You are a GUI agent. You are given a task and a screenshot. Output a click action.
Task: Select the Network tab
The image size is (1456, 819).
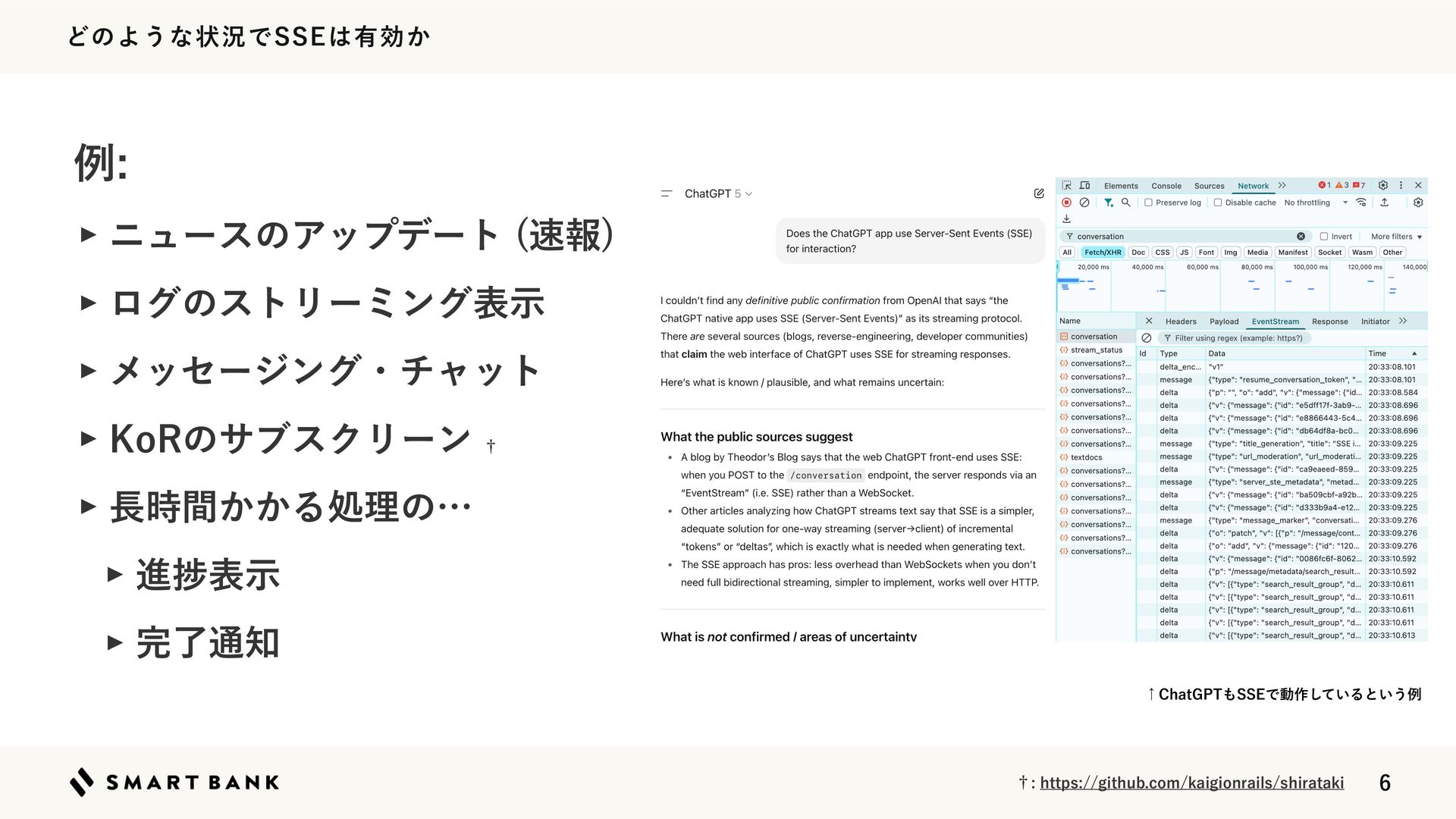pyautogui.click(x=1253, y=186)
